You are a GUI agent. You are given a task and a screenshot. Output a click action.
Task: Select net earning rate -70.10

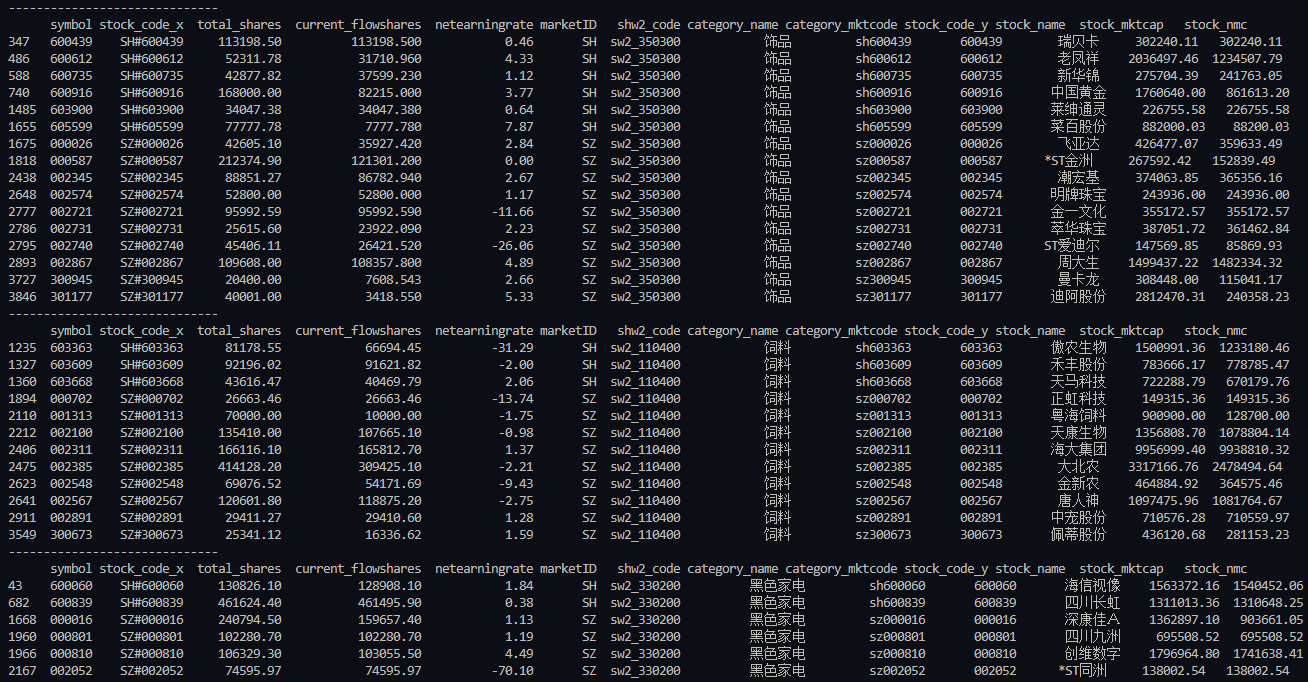[x=513, y=671]
